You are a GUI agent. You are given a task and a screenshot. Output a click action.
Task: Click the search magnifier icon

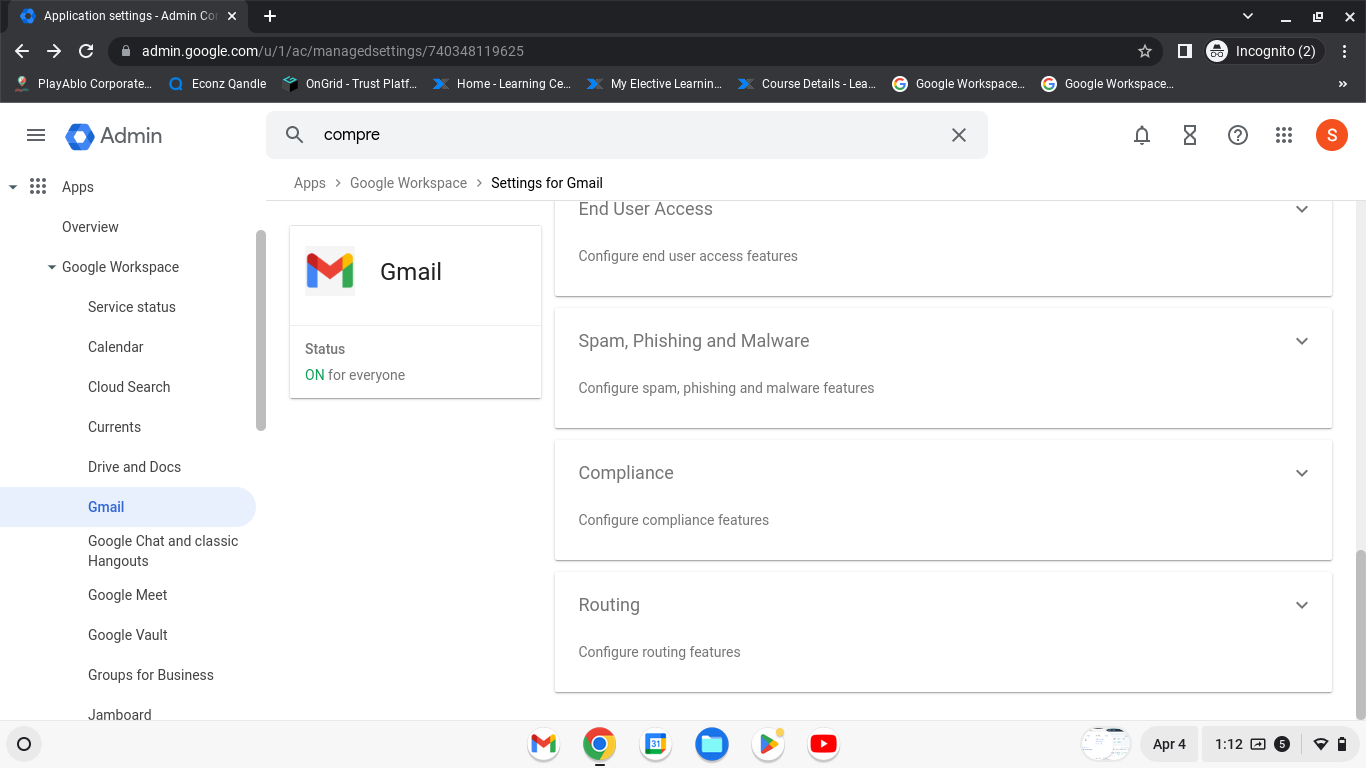point(294,135)
